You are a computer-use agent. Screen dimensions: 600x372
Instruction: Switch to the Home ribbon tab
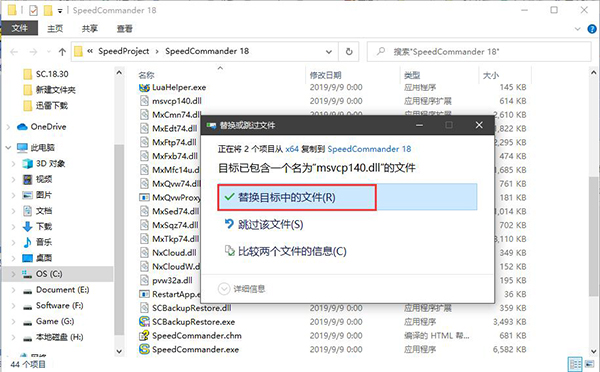coord(55,28)
